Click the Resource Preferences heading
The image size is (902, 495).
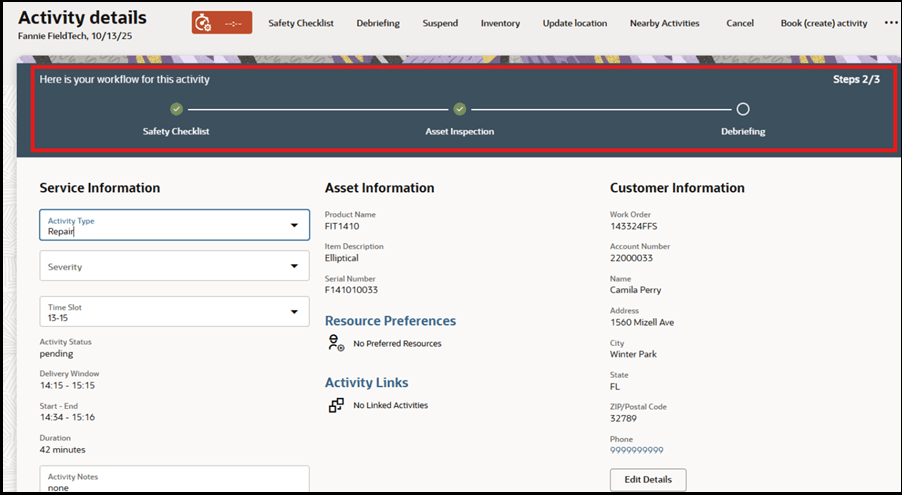(x=390, y=321)
